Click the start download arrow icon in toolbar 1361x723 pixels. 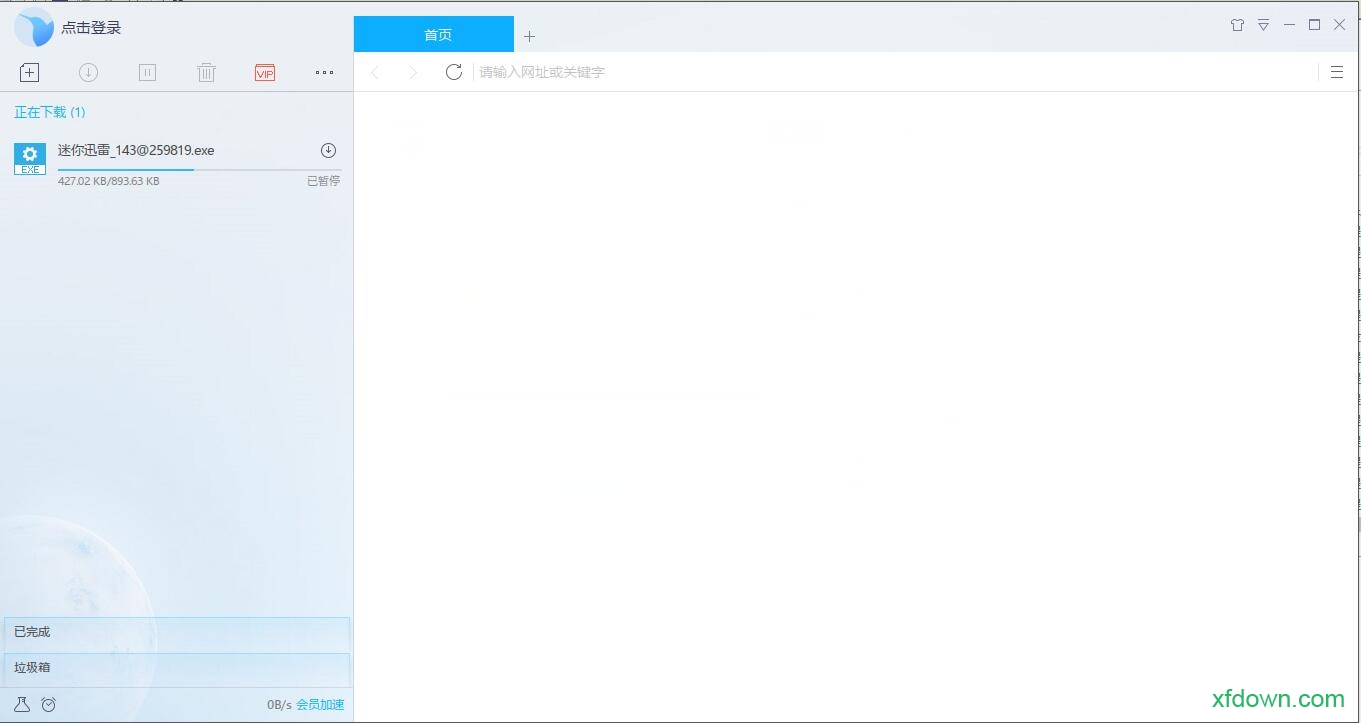coord(88,72)
